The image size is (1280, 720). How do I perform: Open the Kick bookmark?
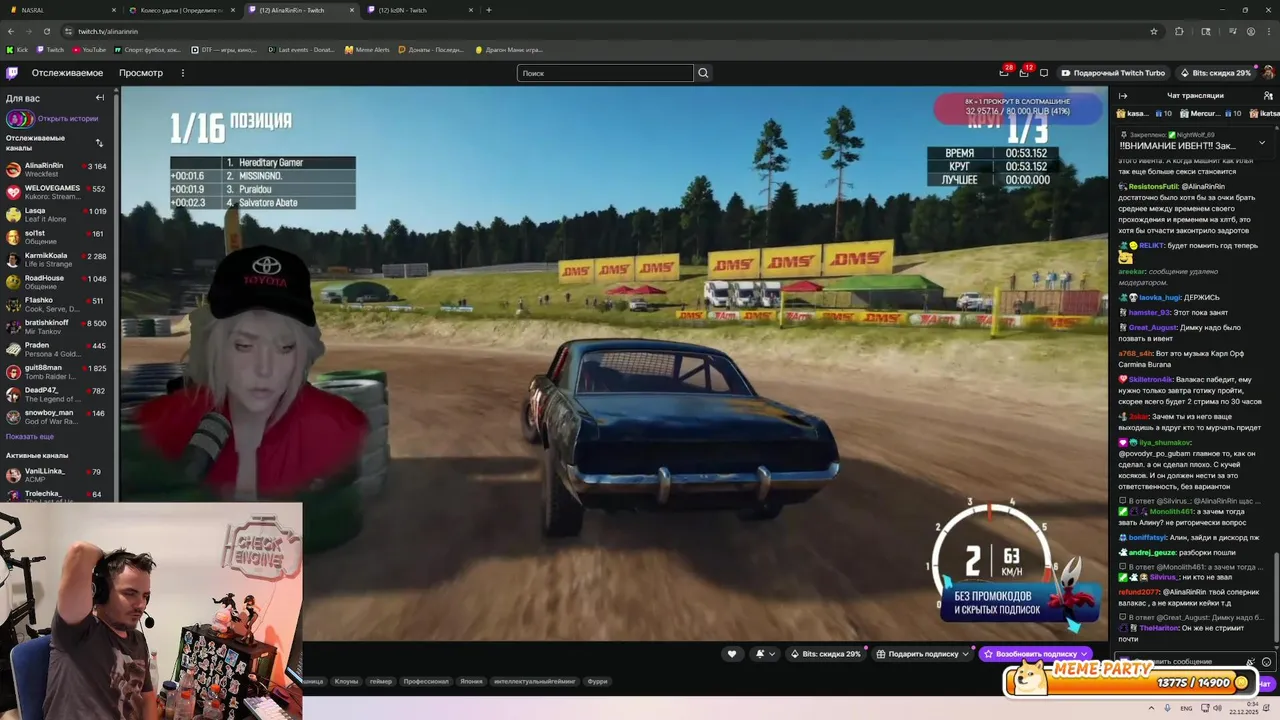point(17,49)
